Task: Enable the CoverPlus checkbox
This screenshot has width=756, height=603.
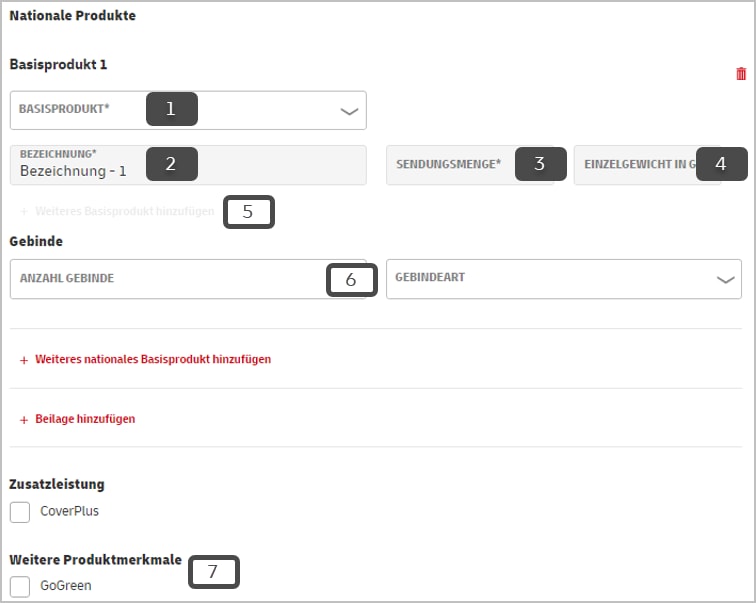Action: pyautogui.click(x=20, y=512)
